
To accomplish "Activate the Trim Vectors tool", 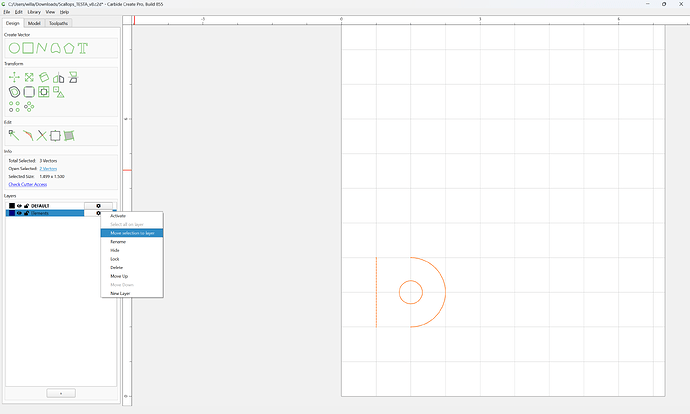I will (x=42, y=136).
